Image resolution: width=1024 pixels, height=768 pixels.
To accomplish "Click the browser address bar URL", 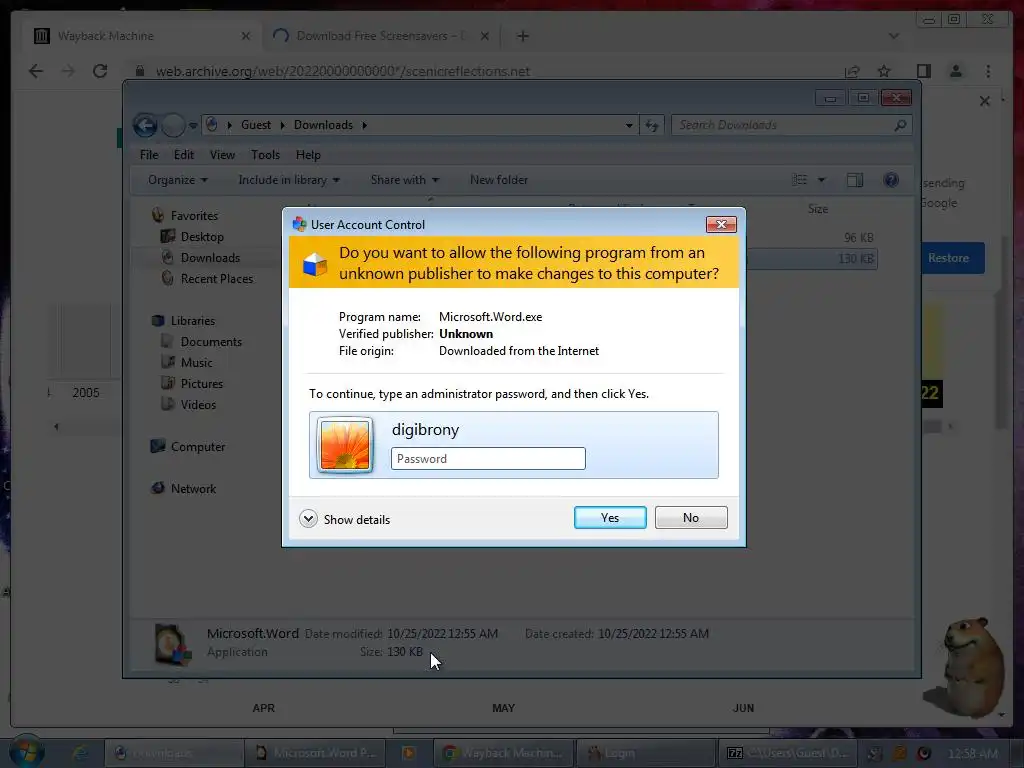I will pos(343,71).
